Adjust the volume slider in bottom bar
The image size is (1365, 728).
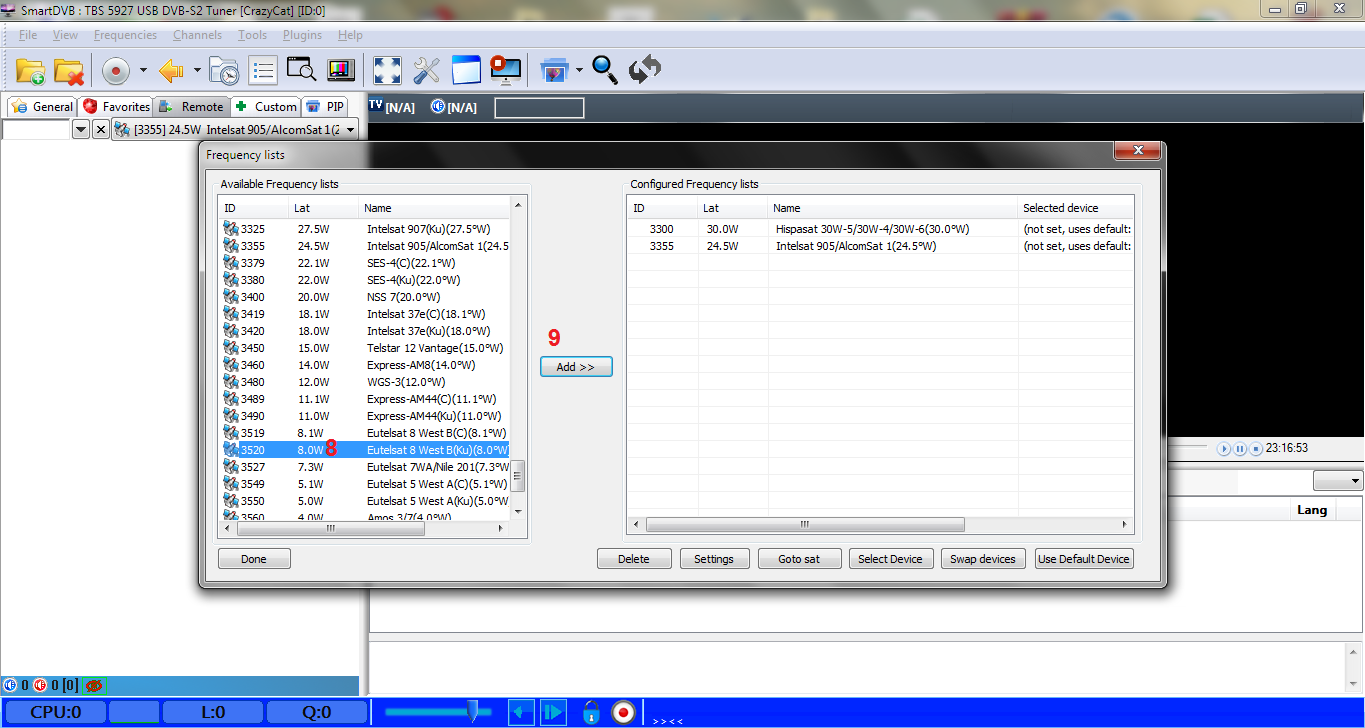(473, 711)
